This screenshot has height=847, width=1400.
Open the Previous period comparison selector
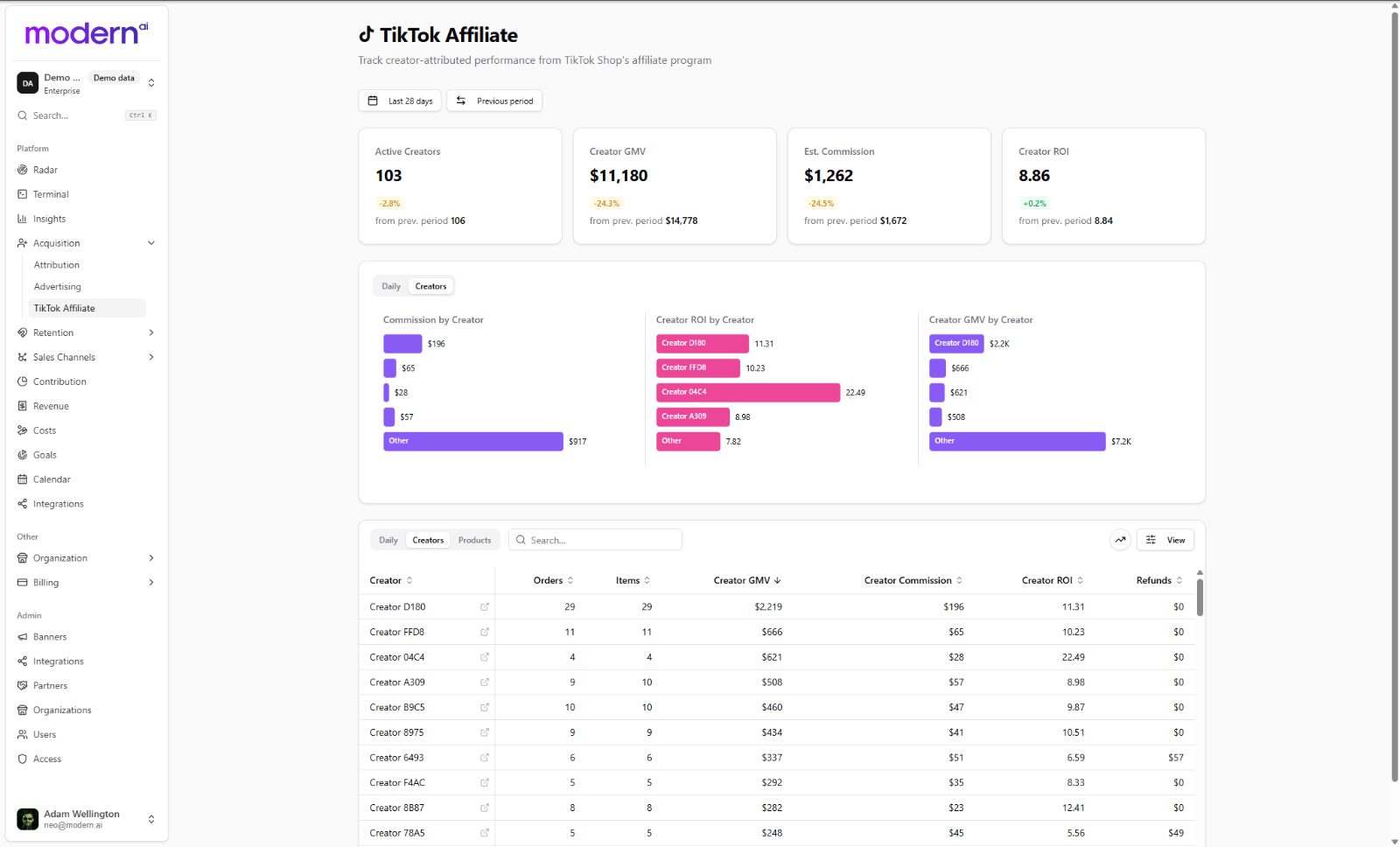tap(494, 101)
